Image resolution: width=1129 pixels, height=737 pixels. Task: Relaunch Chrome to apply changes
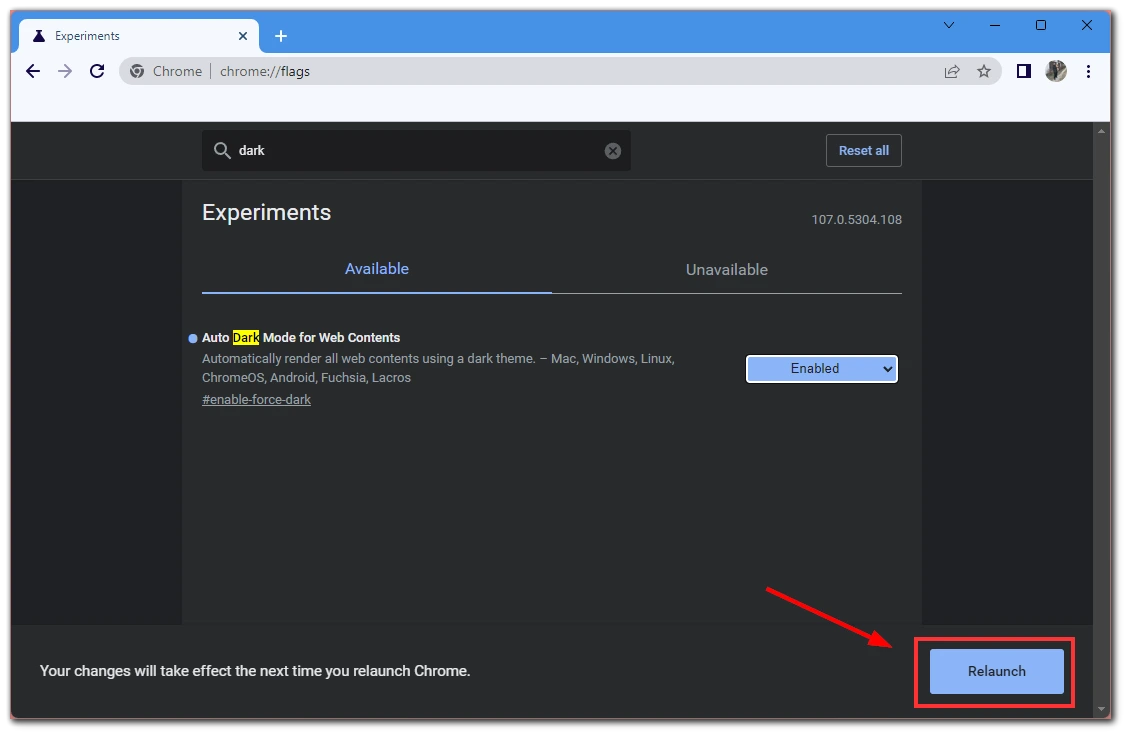pos(997,671)
